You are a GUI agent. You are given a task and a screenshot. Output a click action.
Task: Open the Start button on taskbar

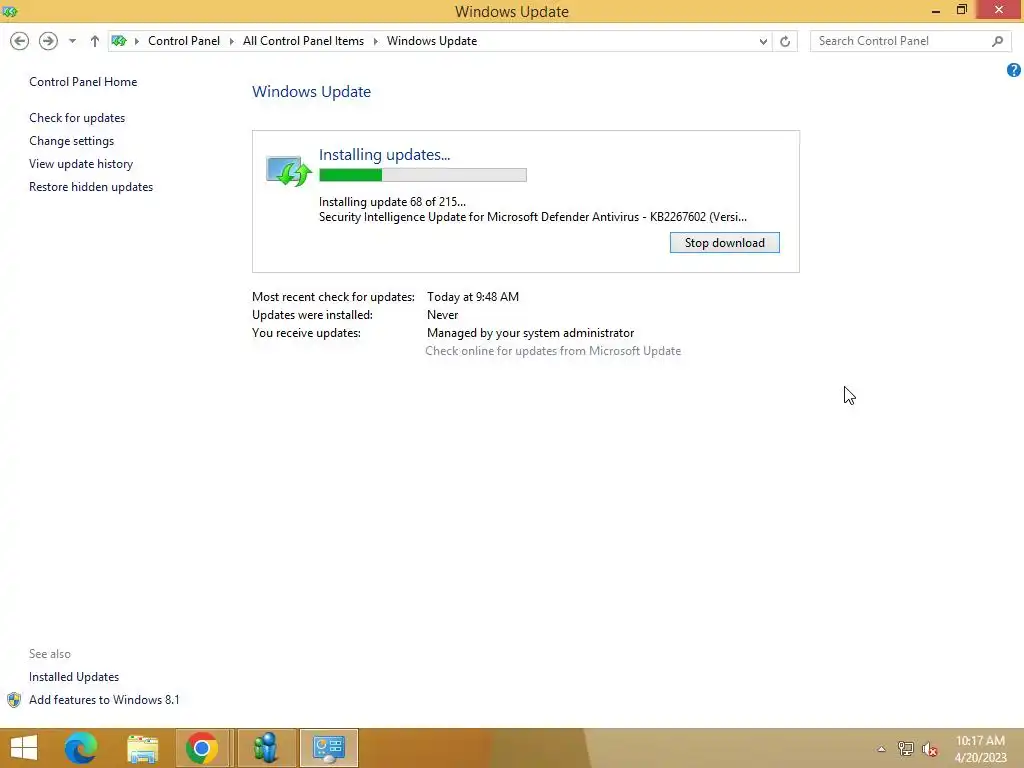click(x=24, y=748)
